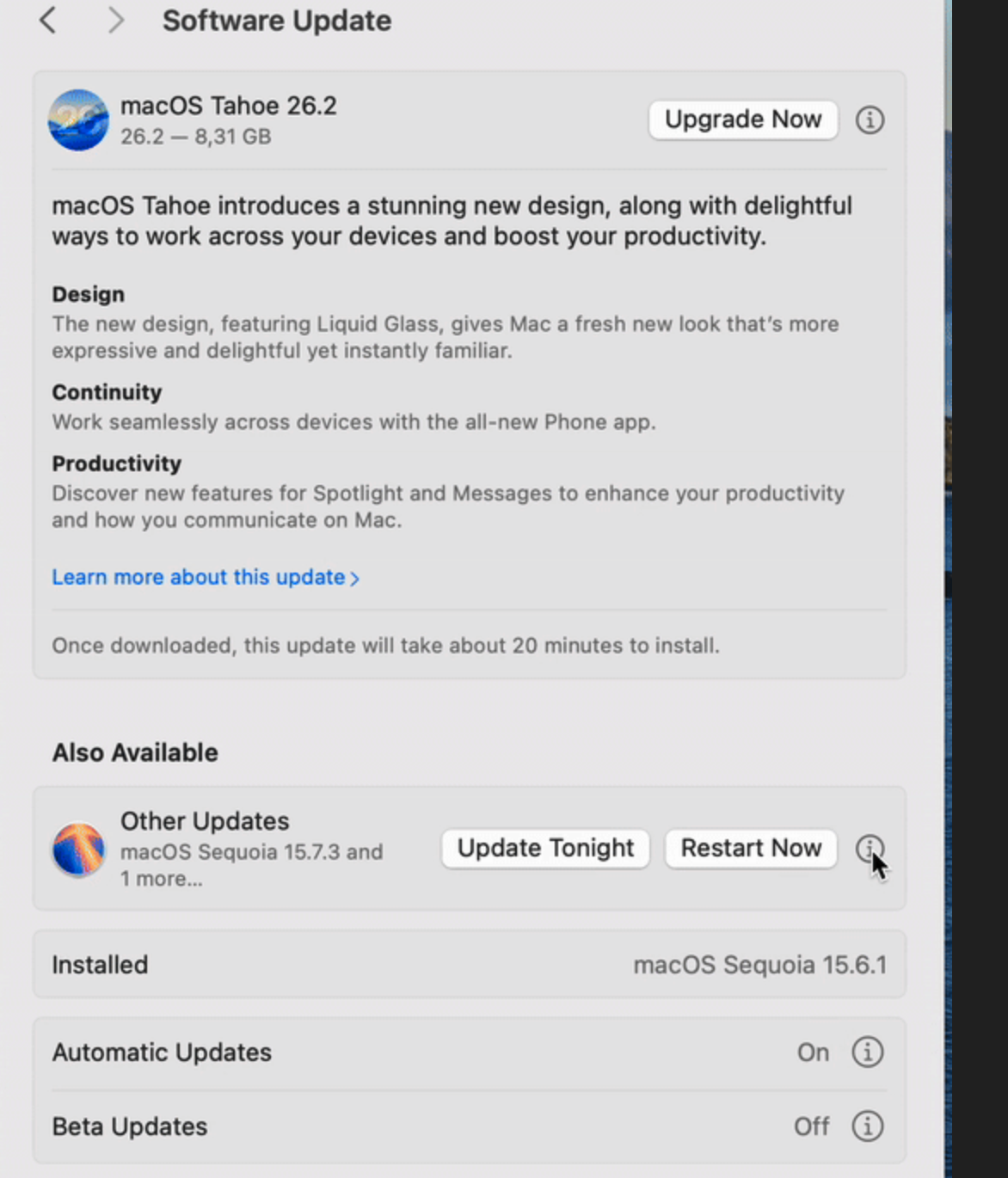Click the Update Tonight button
This screenshot has width=1008, height=1178.
[545, 849]
